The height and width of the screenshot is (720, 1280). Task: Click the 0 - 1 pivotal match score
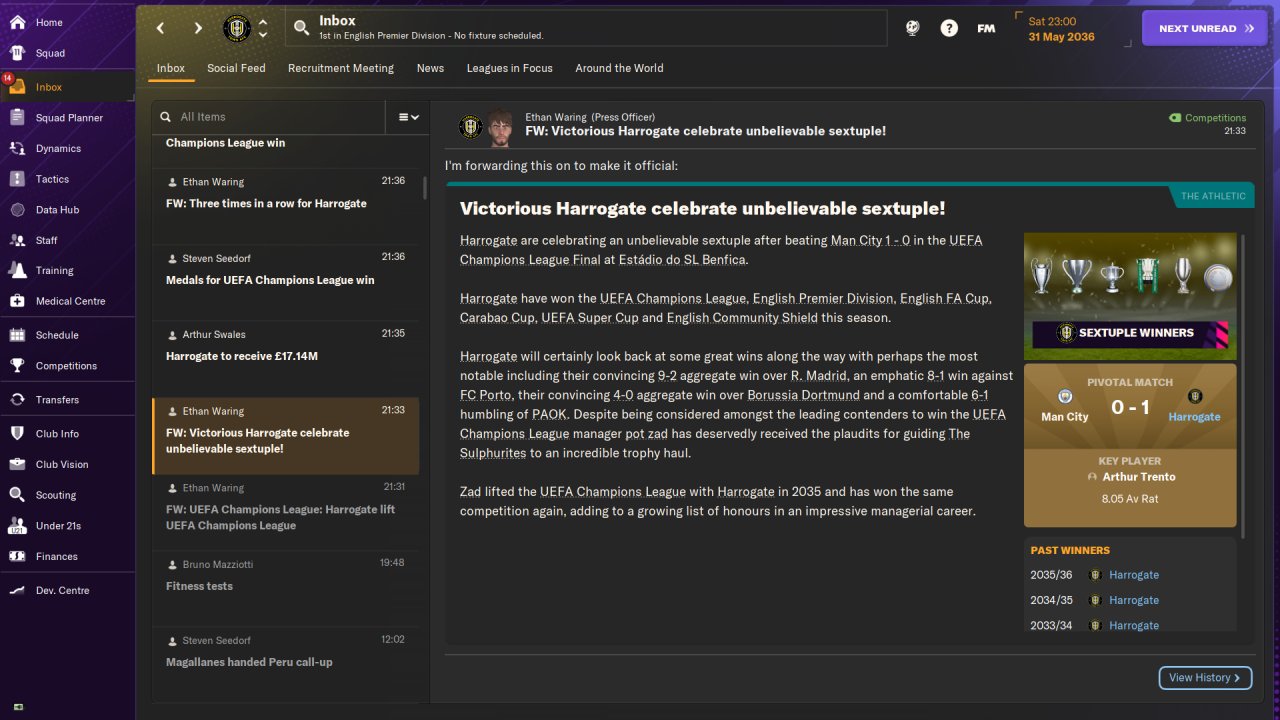(1130, 407)
